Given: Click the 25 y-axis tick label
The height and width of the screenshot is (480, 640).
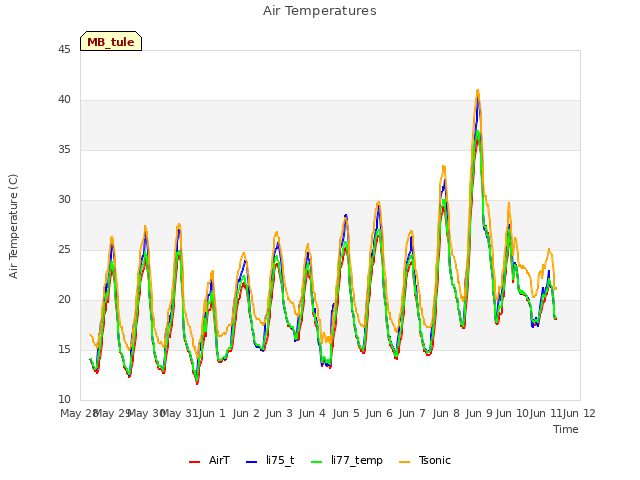Looking at the screenshot, I should coord(64,249).
